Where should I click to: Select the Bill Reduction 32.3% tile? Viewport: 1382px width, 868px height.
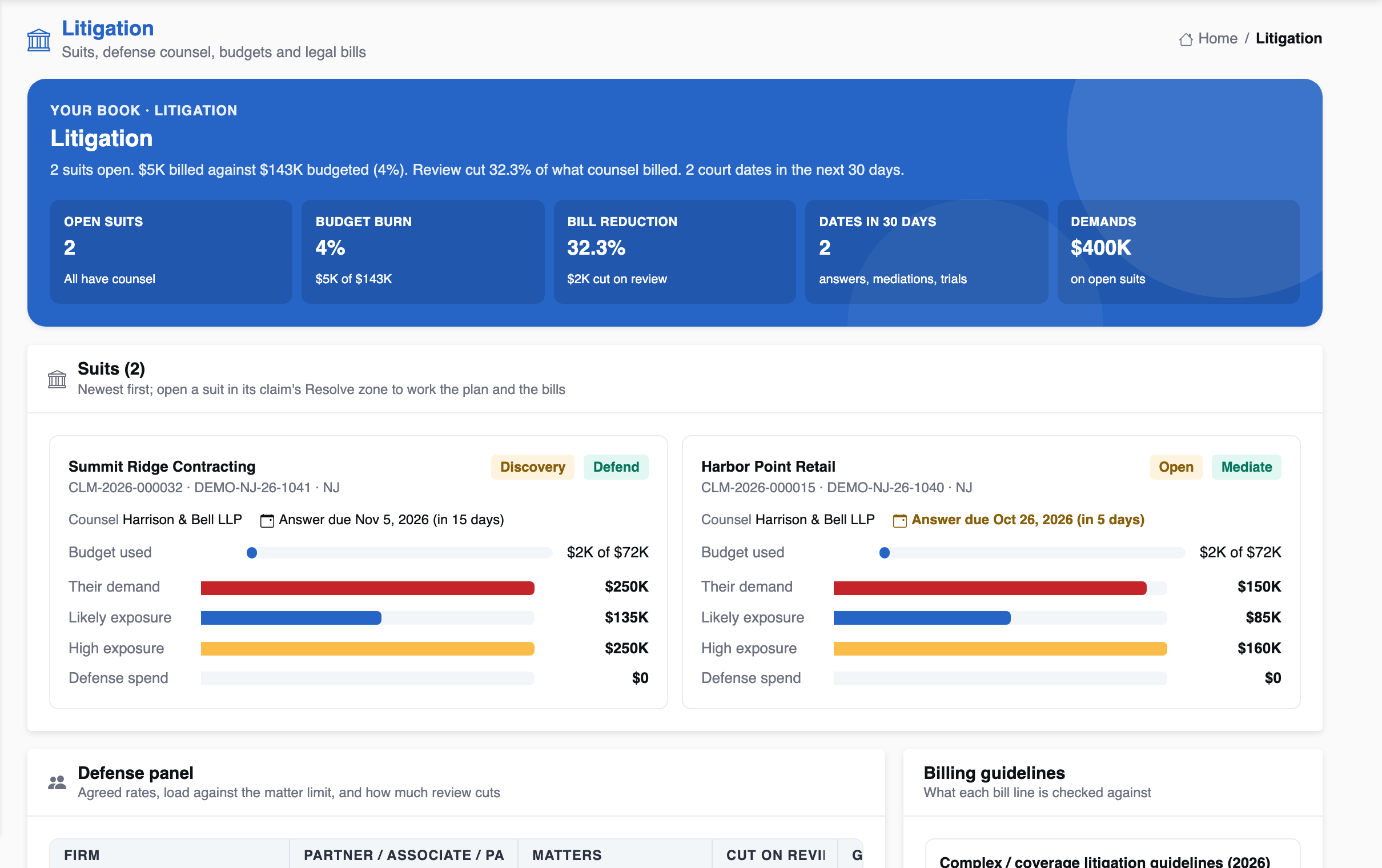click(x=674, y=251)
